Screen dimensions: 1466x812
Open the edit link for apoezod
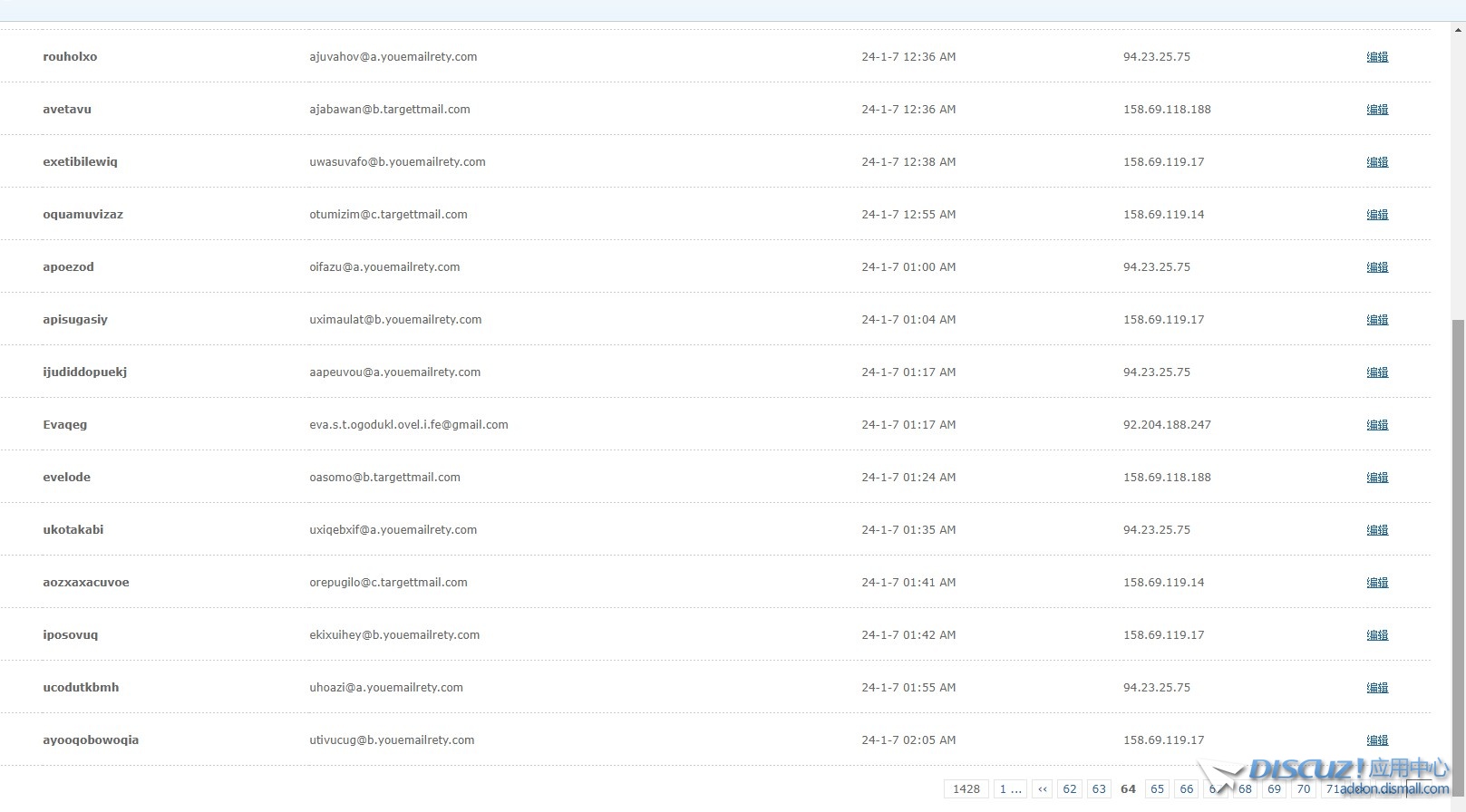1376,266
